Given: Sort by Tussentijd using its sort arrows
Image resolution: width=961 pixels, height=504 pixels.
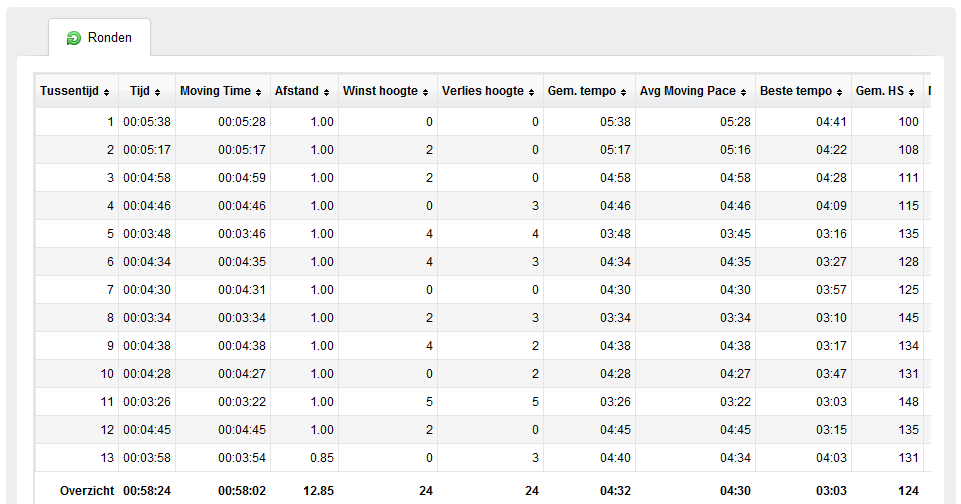Looking at the screenshot, I should point(107,92).
